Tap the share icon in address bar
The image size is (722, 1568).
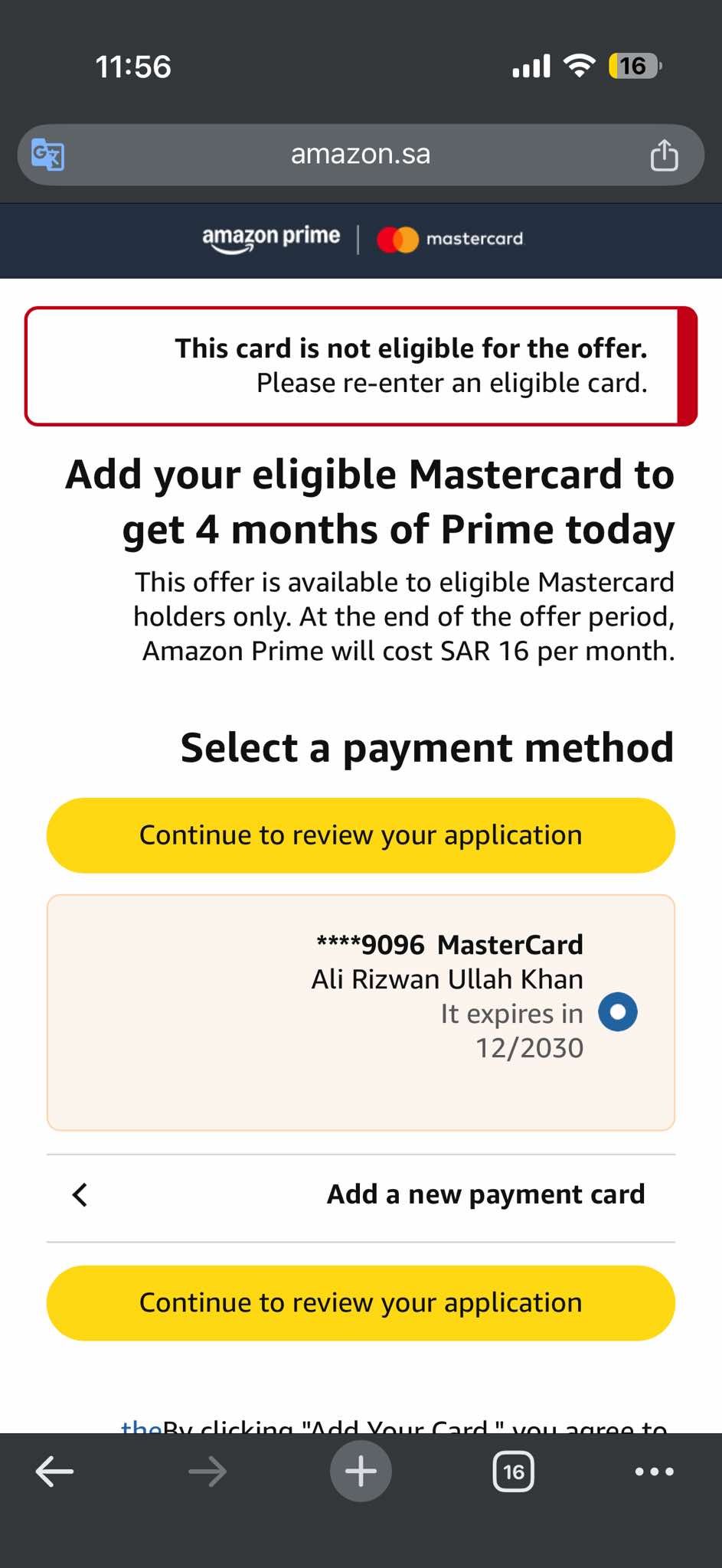pyautogui.click(x=664, y=155)
